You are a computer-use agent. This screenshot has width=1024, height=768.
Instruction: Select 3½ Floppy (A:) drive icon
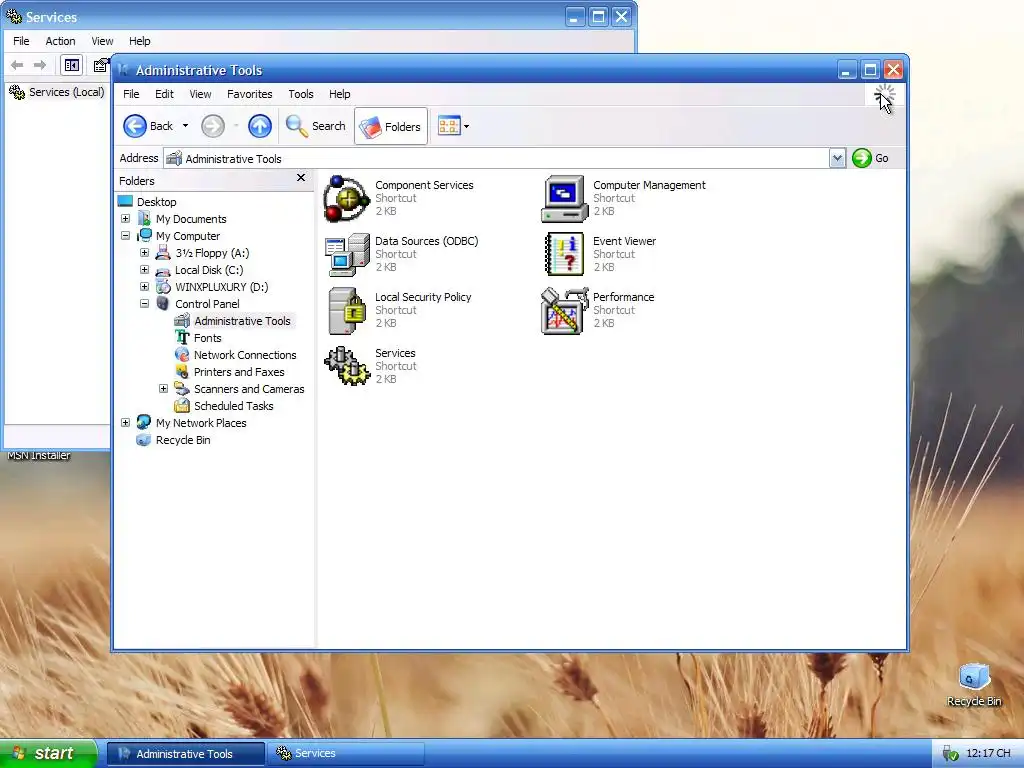click(x=163, y=253)
